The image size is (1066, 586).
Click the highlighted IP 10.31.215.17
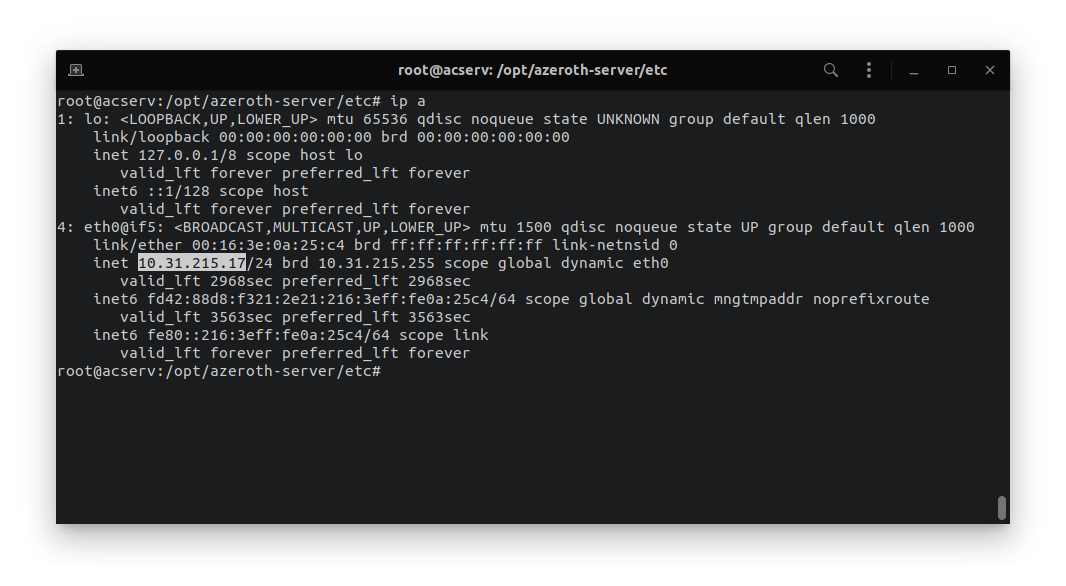(x=192, y=263)
